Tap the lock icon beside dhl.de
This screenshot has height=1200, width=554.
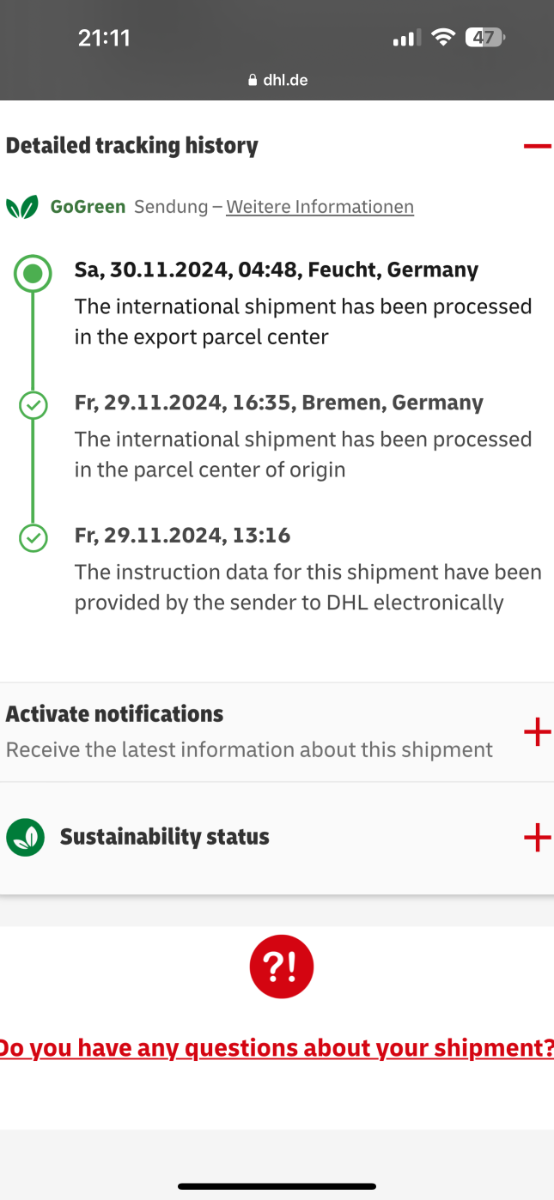coord(253,80)
